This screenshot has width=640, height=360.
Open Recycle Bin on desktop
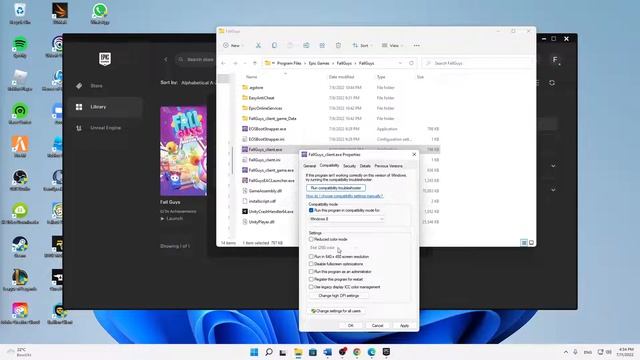click(20, 13)
